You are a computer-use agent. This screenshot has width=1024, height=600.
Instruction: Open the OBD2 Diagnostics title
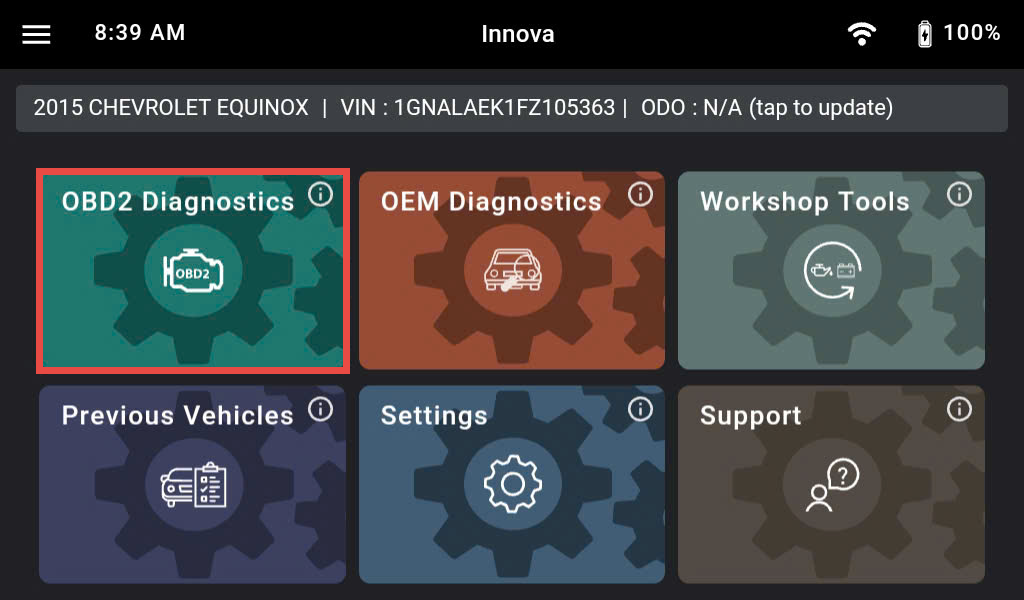(x=178, y=202)
